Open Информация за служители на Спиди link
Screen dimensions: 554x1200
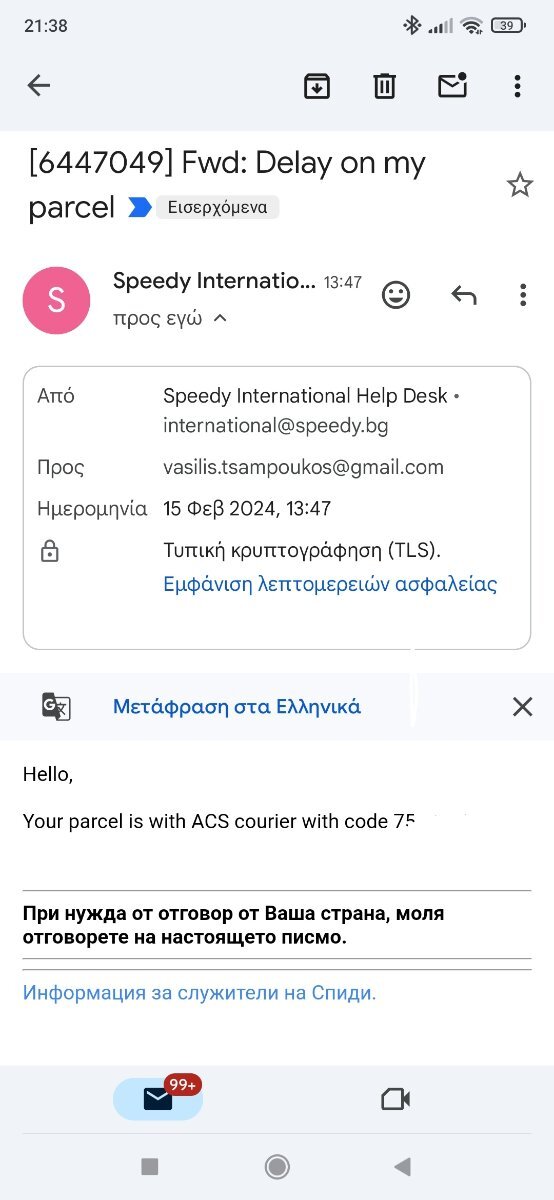199,993
